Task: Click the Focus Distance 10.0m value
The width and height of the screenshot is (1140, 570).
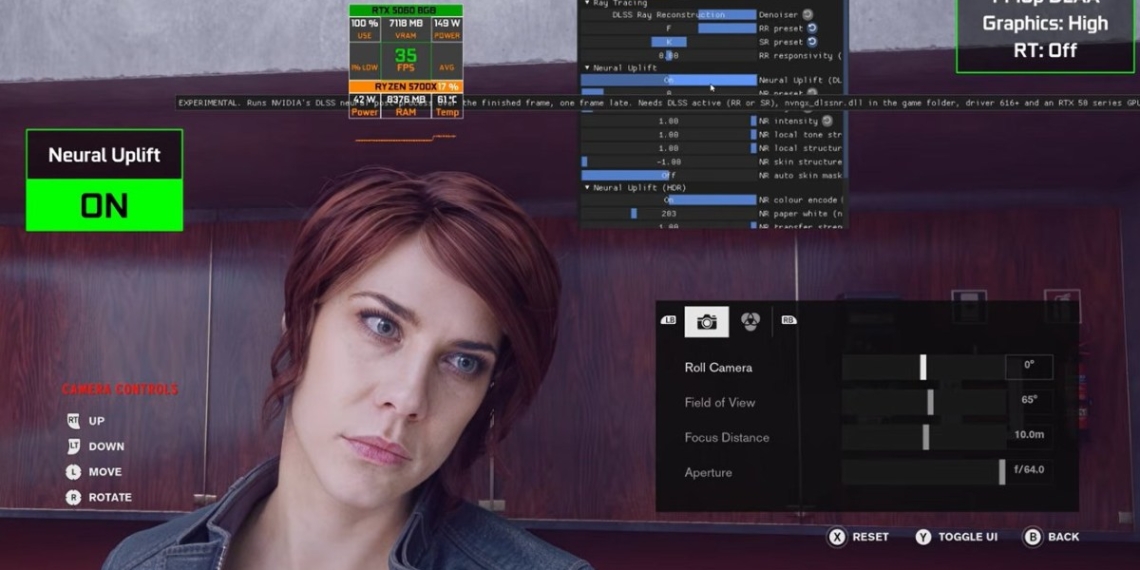Action: click(x=1029, y=435)
